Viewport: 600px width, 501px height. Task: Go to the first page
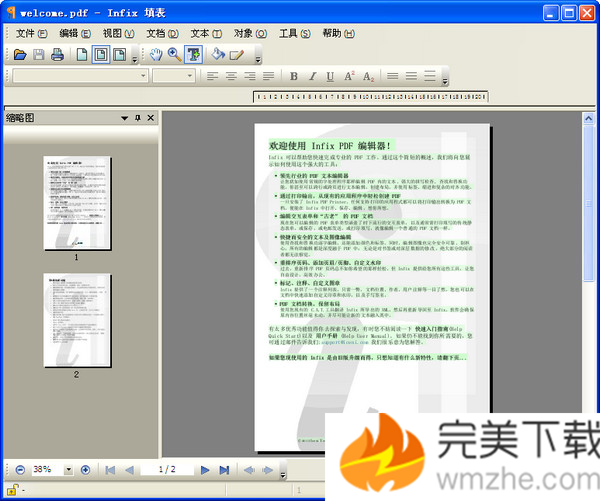[110, 470]
